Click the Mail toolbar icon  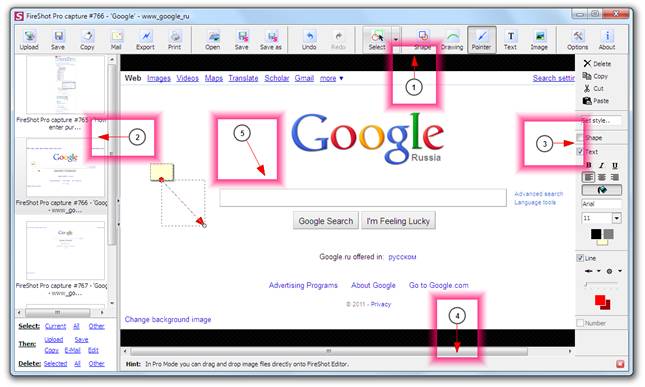pos(116,40)
